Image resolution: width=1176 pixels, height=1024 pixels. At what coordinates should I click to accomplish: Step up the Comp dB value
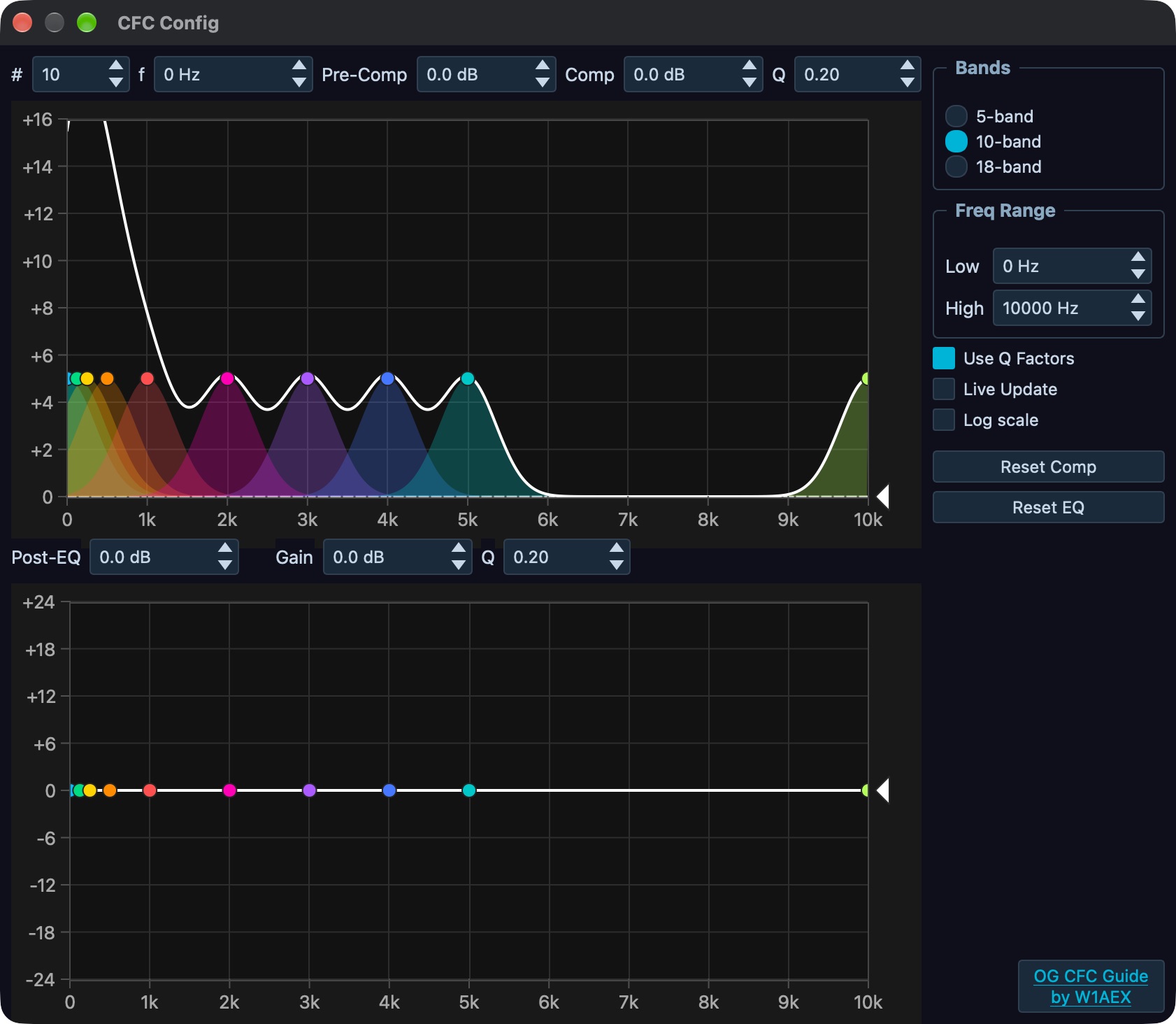tap(750, 66)
